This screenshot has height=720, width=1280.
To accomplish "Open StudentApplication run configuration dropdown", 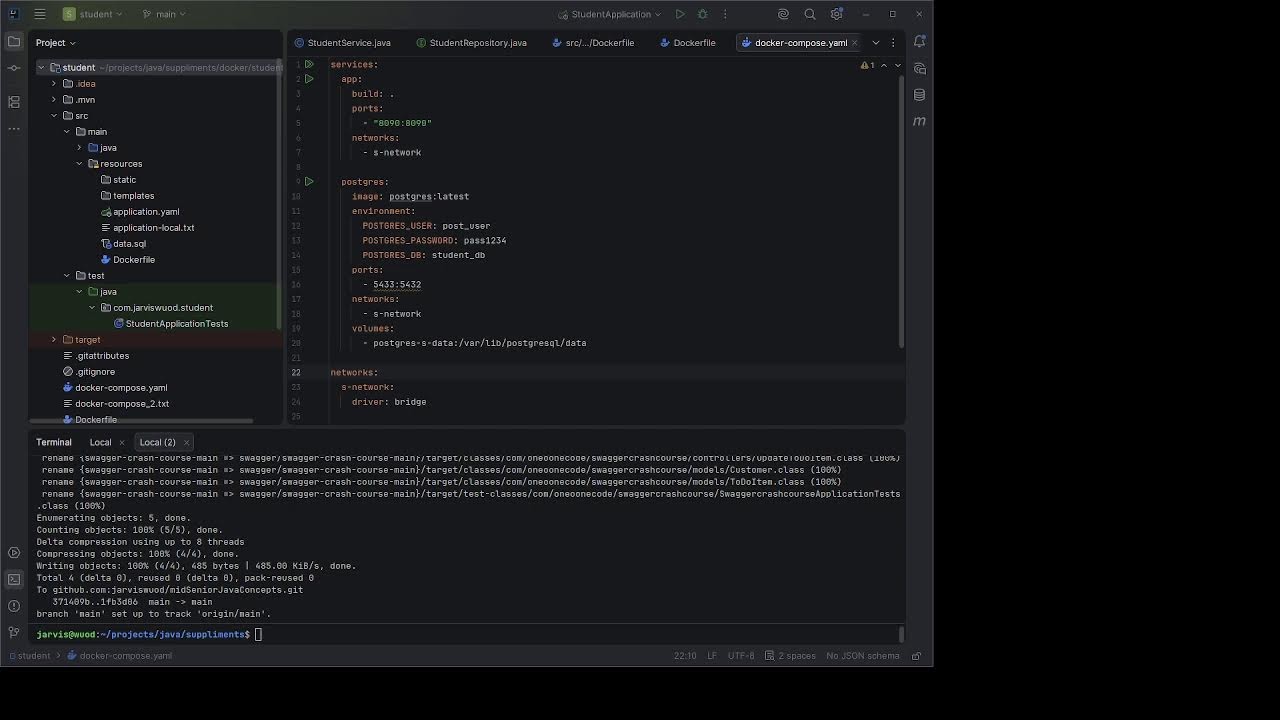I will tap(609, 14).
